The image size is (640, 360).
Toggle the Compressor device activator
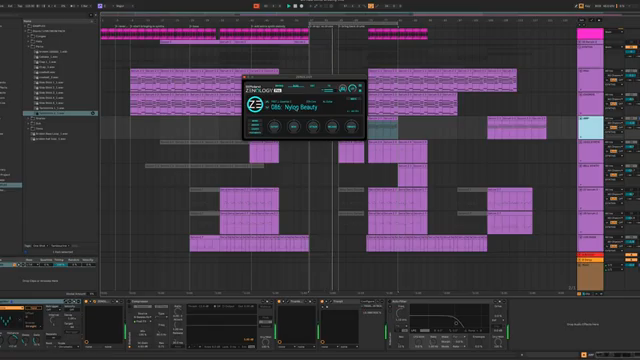(x=129, y=302)
